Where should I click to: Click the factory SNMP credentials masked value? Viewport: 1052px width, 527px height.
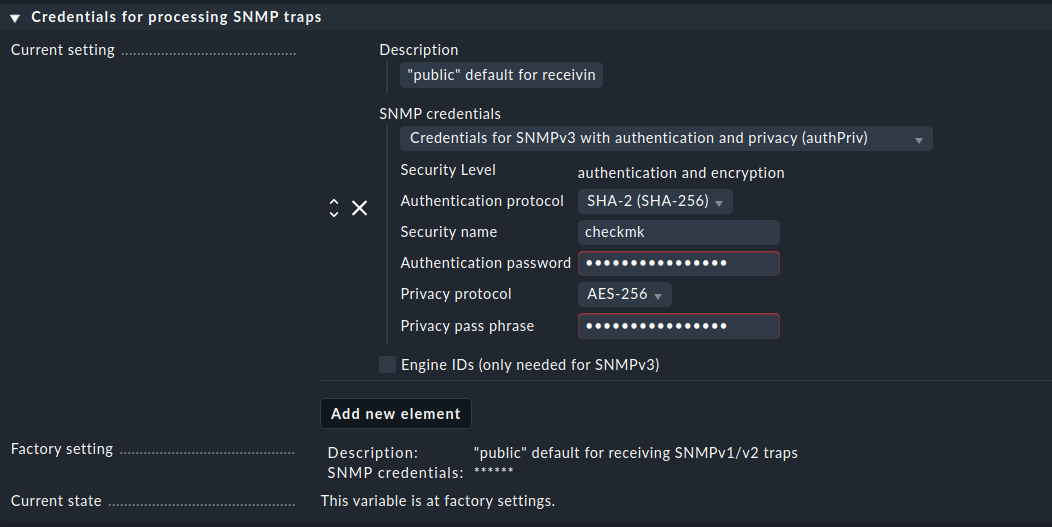coord(493,472)
